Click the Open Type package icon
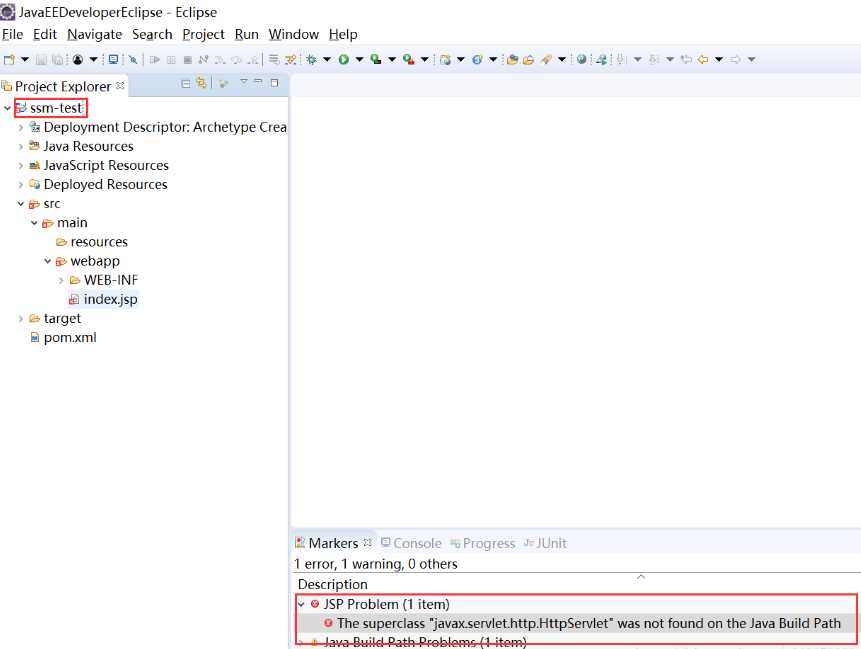 (x=512, y=59)
